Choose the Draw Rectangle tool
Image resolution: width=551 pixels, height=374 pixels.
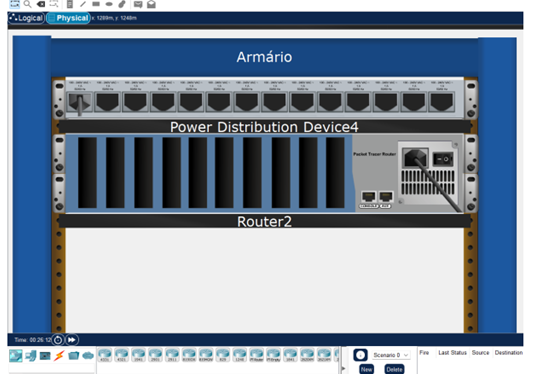96,4
